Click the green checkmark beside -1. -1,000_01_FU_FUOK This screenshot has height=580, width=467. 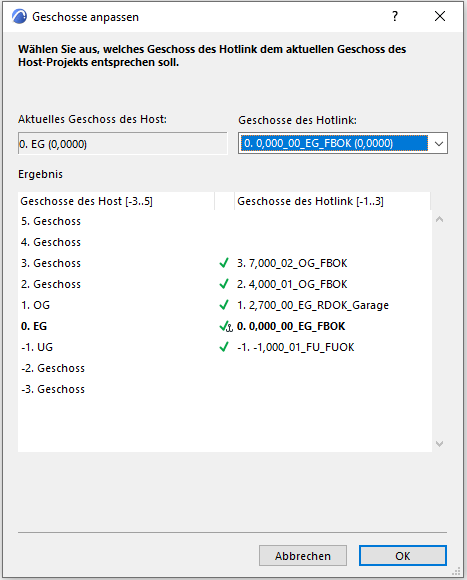pos(224,347)
